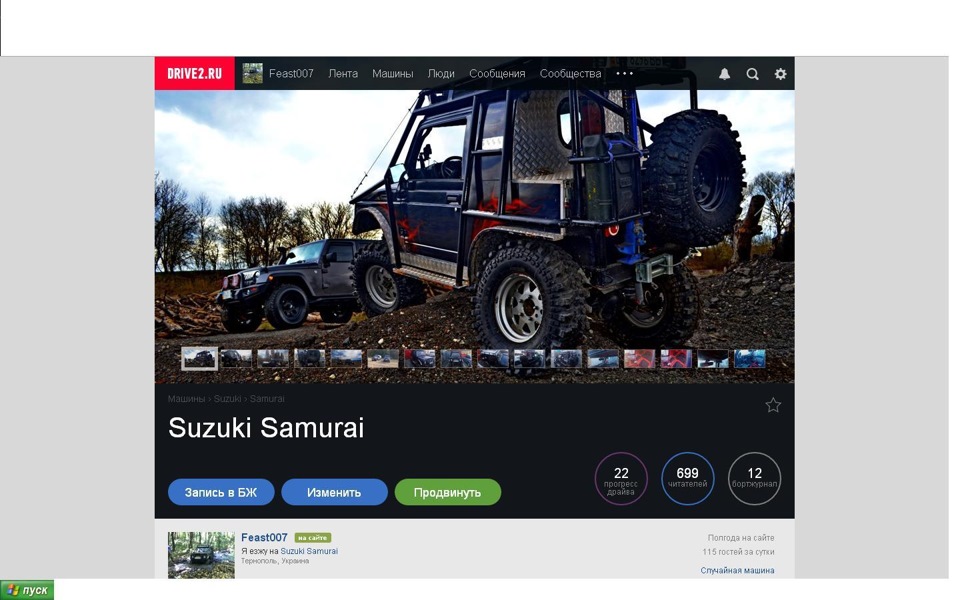
Task: Open the notifications bell icon
Action: coord(724,74)
